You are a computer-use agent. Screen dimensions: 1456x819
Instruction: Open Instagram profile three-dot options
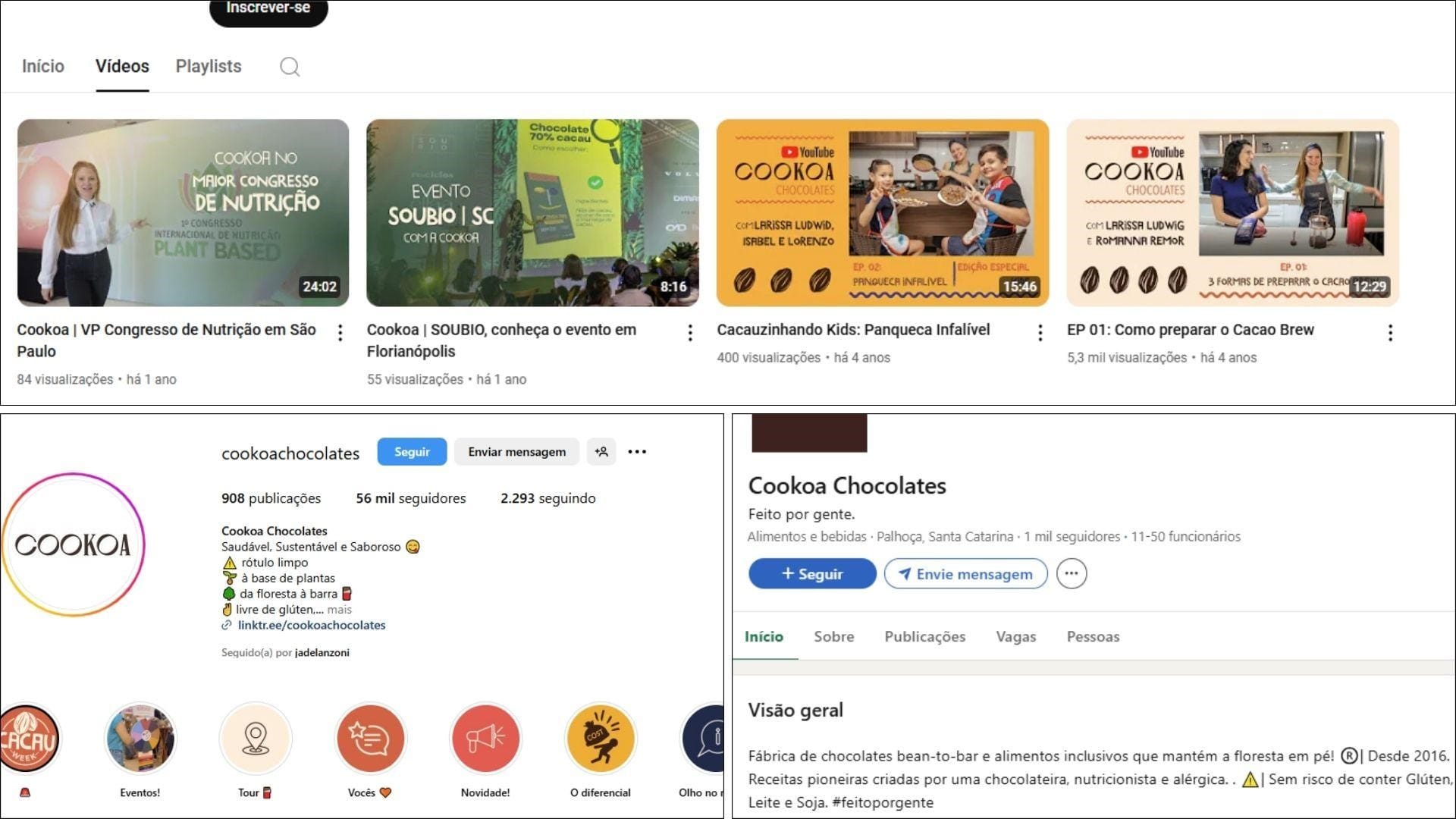click(637, 452)
